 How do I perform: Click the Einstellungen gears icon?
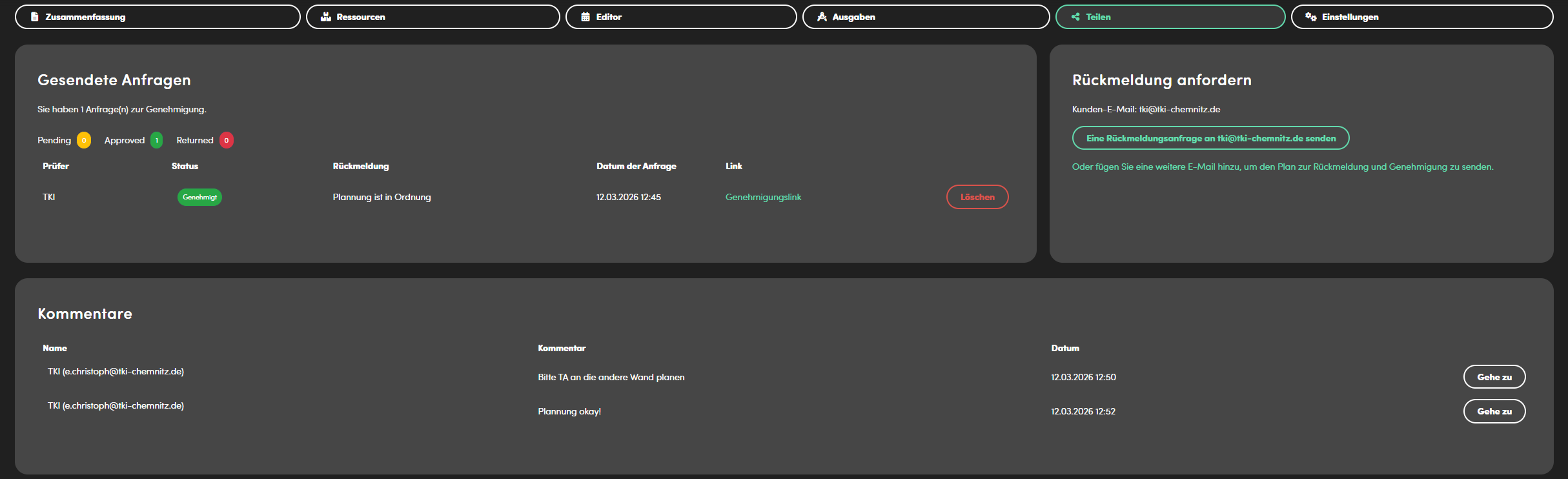1310,17
